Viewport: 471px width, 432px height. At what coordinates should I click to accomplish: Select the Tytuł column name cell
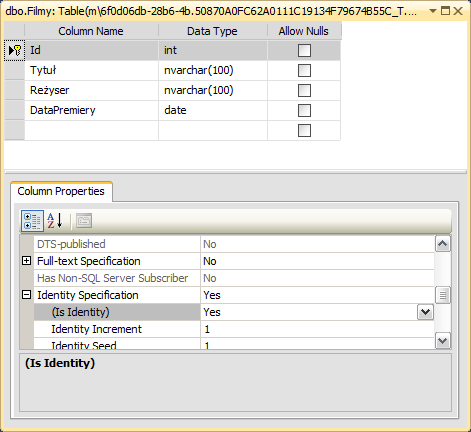point(91,70)
